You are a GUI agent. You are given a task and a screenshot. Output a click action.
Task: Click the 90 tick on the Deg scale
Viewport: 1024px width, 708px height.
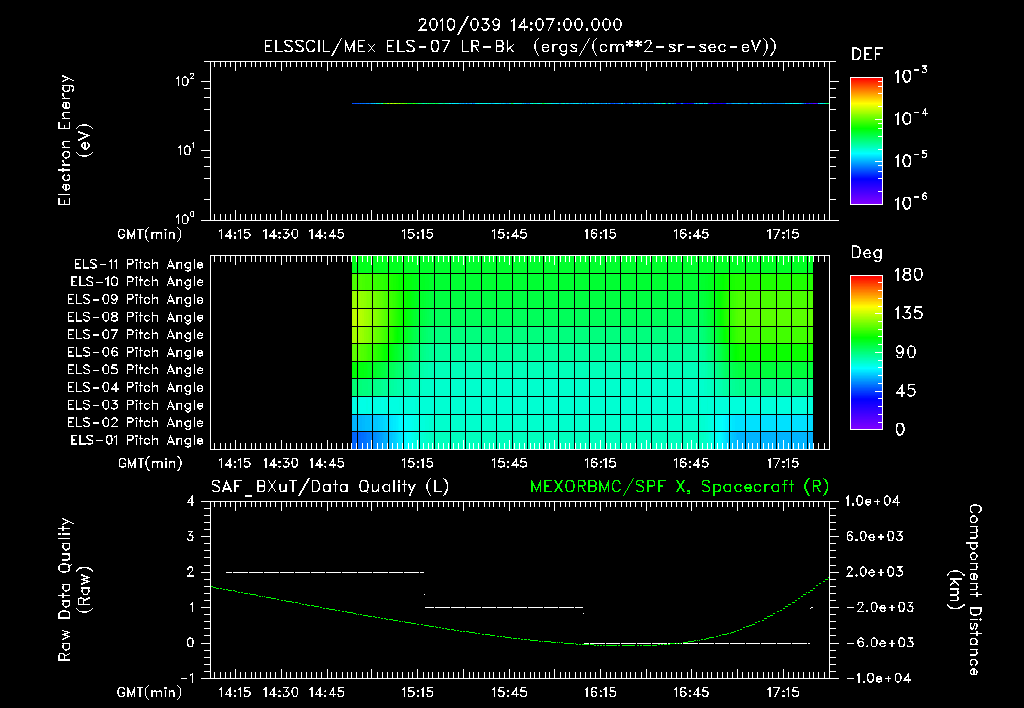click(906, 352)
